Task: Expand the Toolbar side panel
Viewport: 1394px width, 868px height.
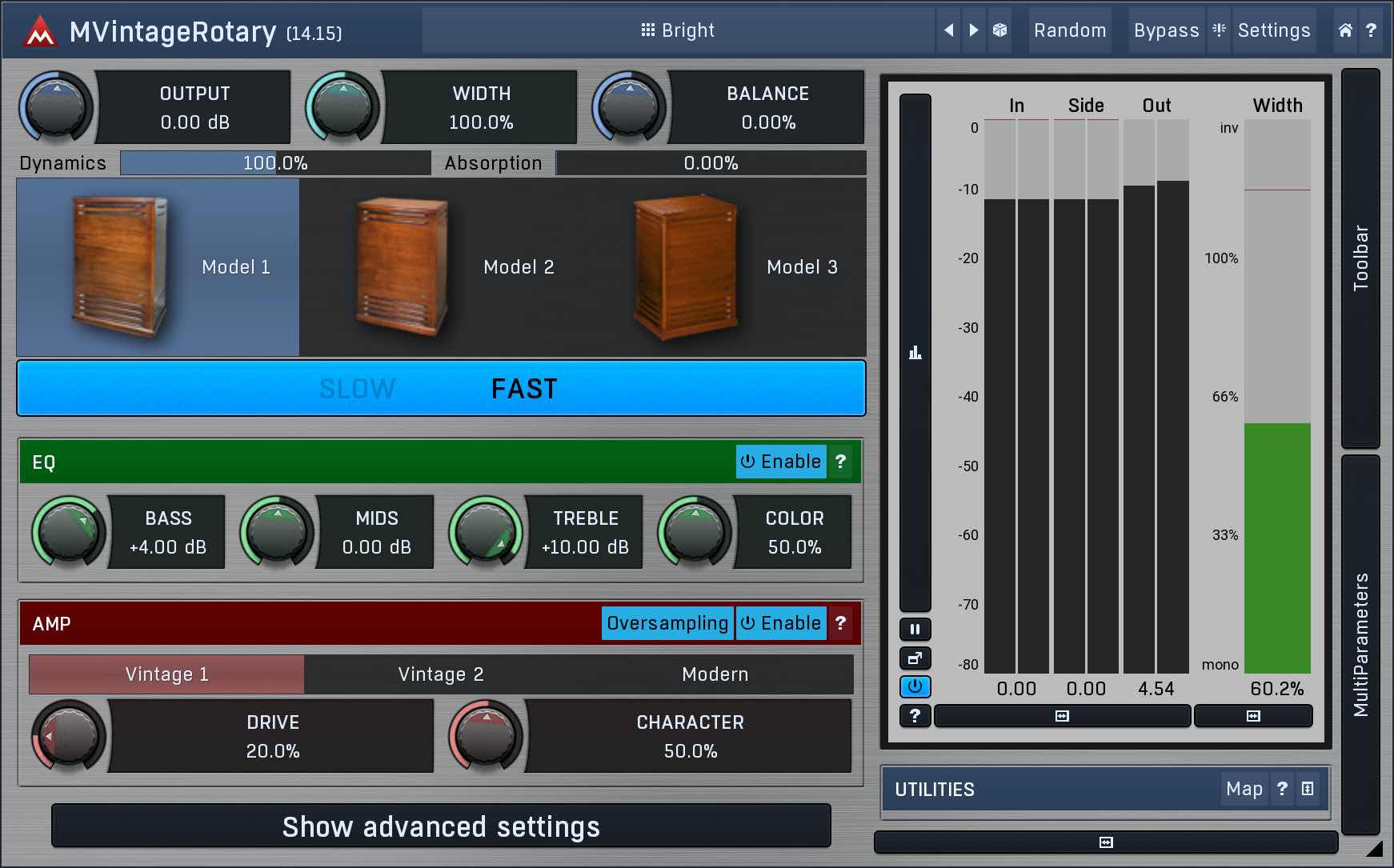Action: [1360, 258]
